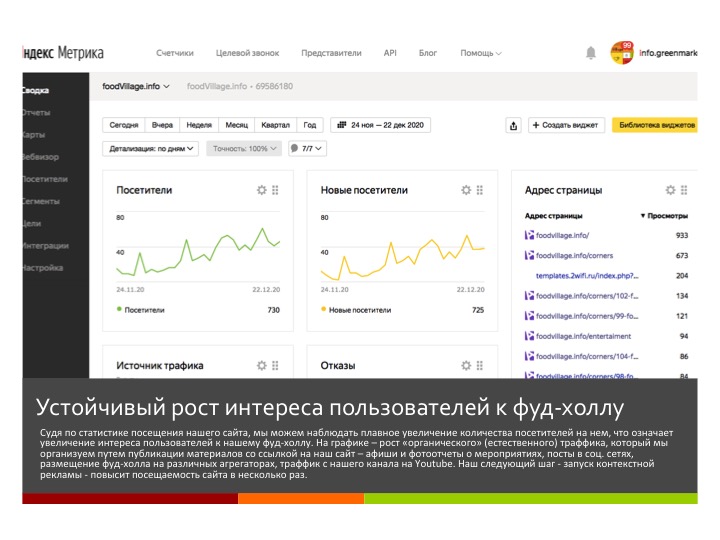This screenshot has width=720, height=540.
Task: Click the green Посетители legend marker
Action: coord(119,310)
